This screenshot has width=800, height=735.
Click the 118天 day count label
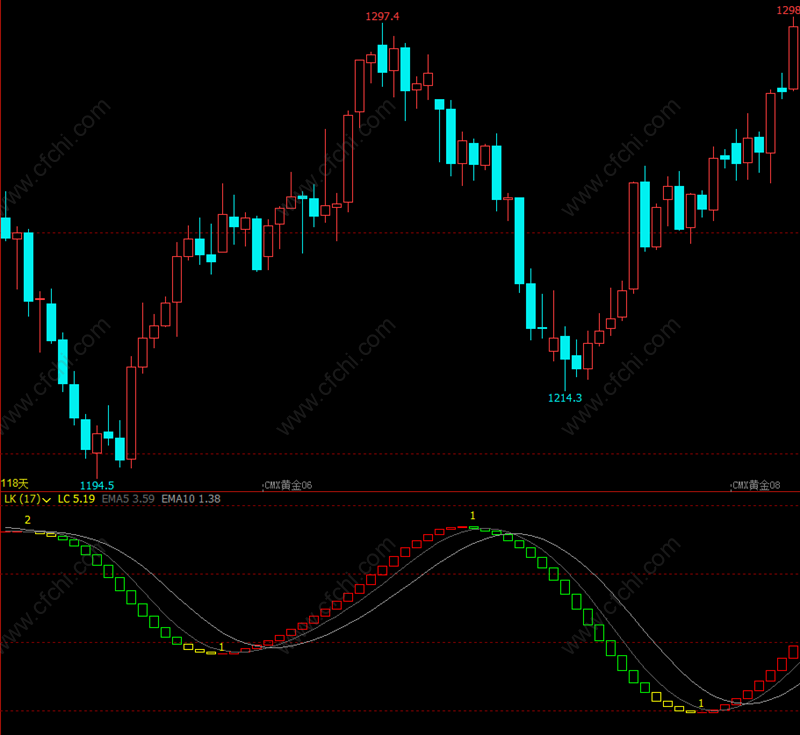click(x=14, y=483)
